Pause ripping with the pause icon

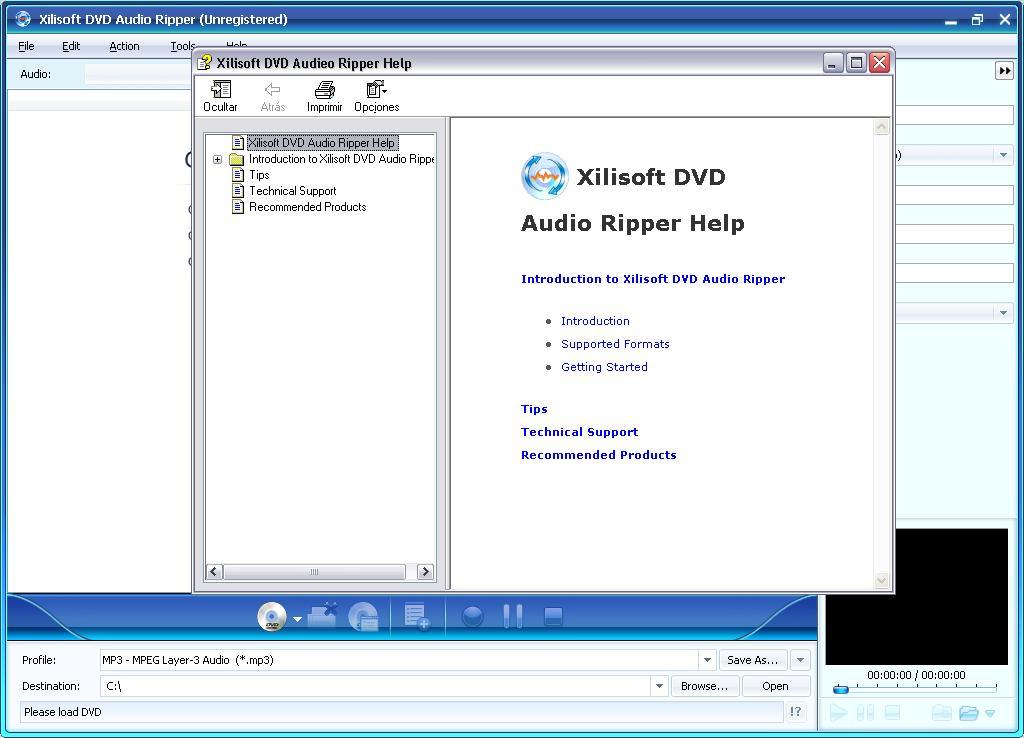click(x=513, y=617)
